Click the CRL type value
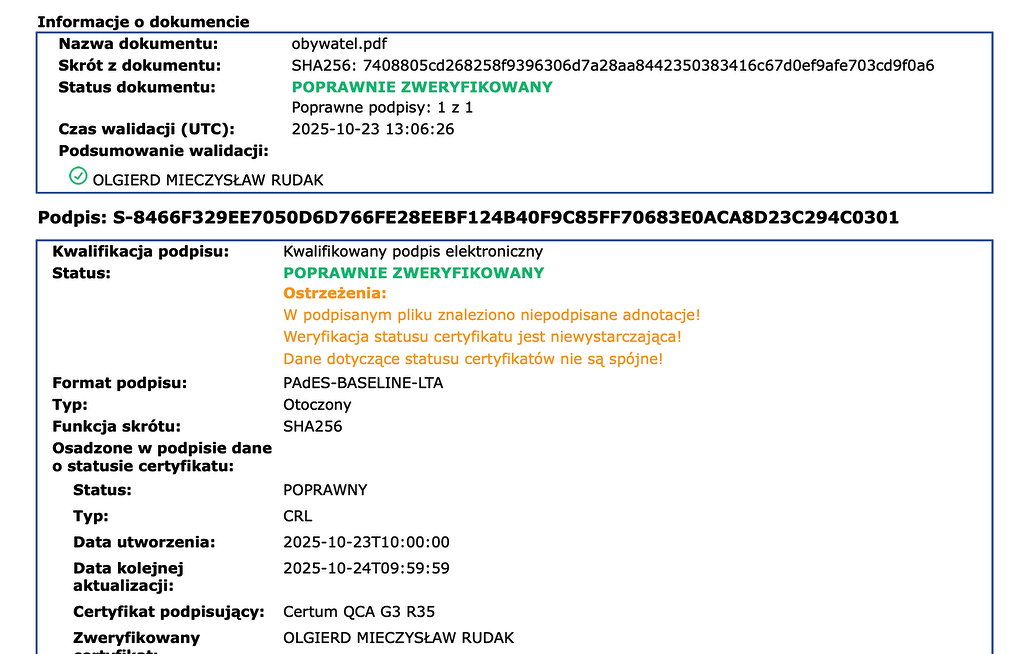This screenshot has height=654, width=1024. pos(298,516)
